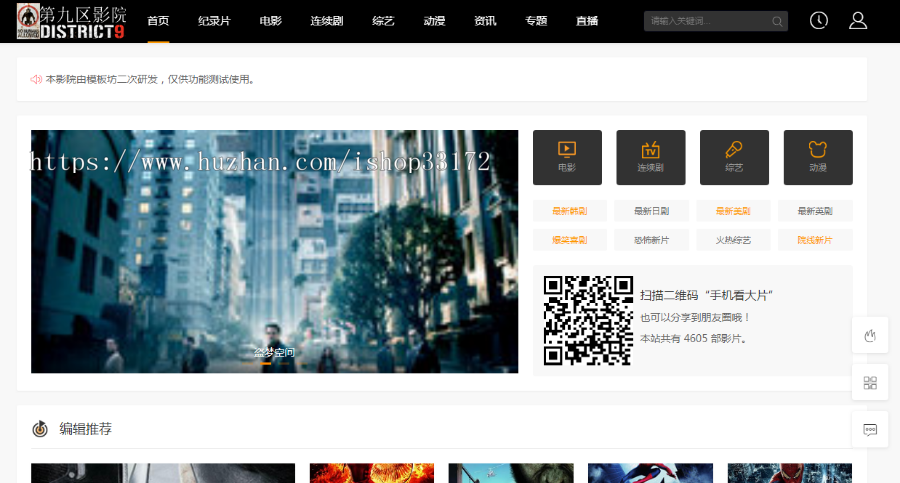Open the 盗梦空间 banner slide

click(x=274, y=251)
